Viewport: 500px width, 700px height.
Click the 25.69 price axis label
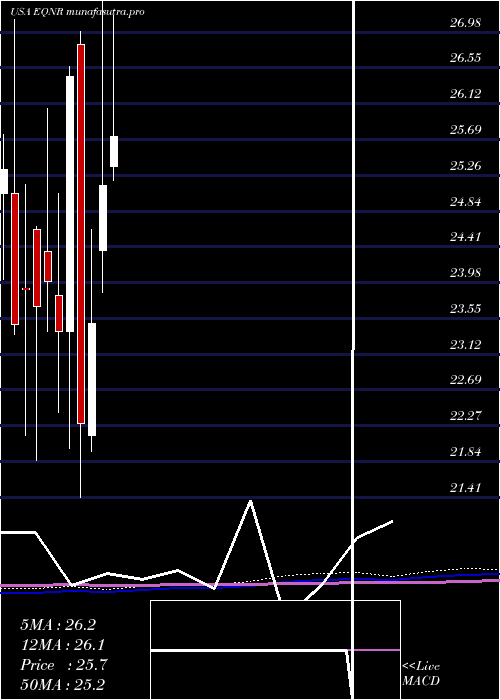tap(465, 130)
